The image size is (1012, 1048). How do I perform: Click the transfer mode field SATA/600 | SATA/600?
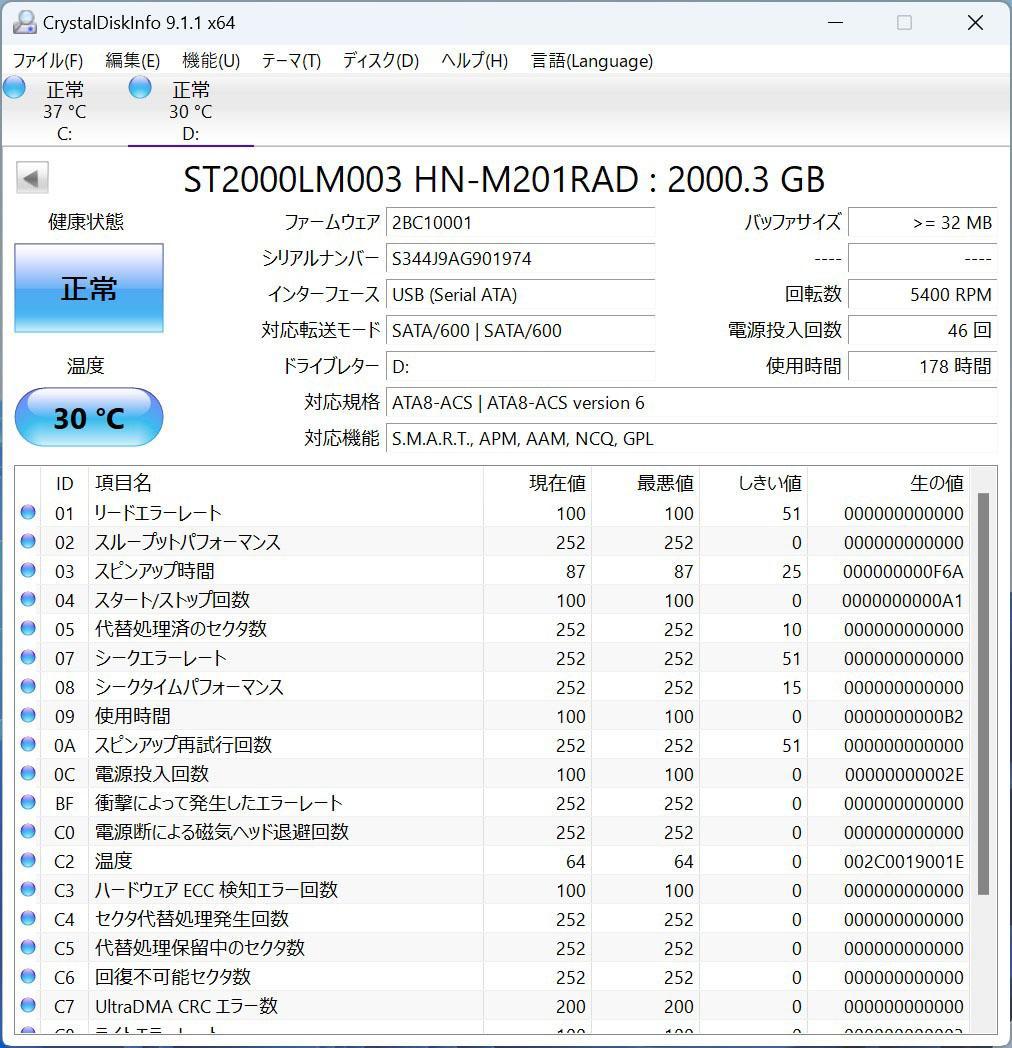point(520,331)
